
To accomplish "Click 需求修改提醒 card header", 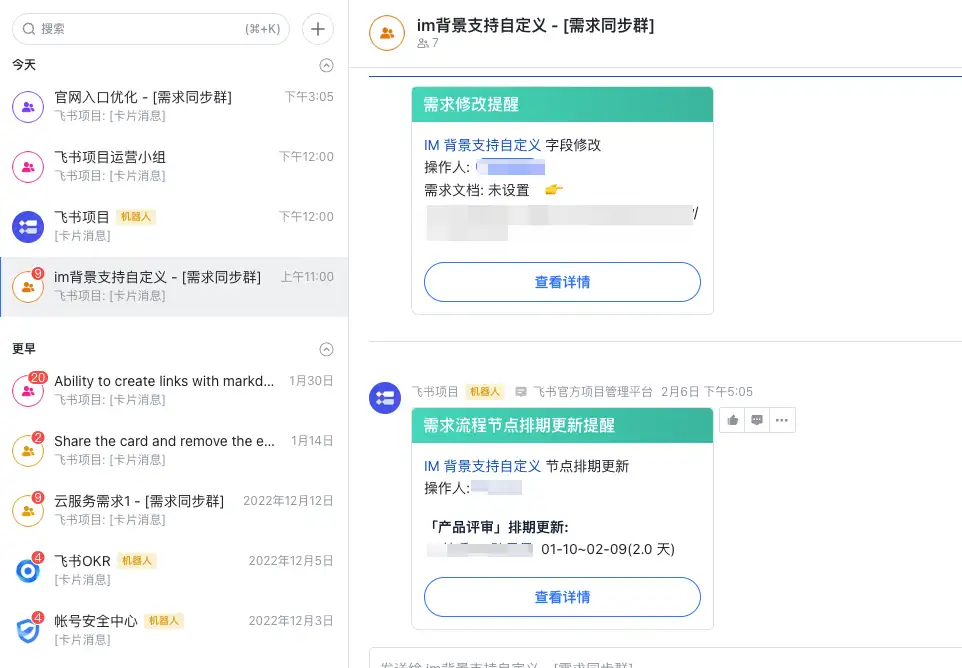I will point(562,105).
